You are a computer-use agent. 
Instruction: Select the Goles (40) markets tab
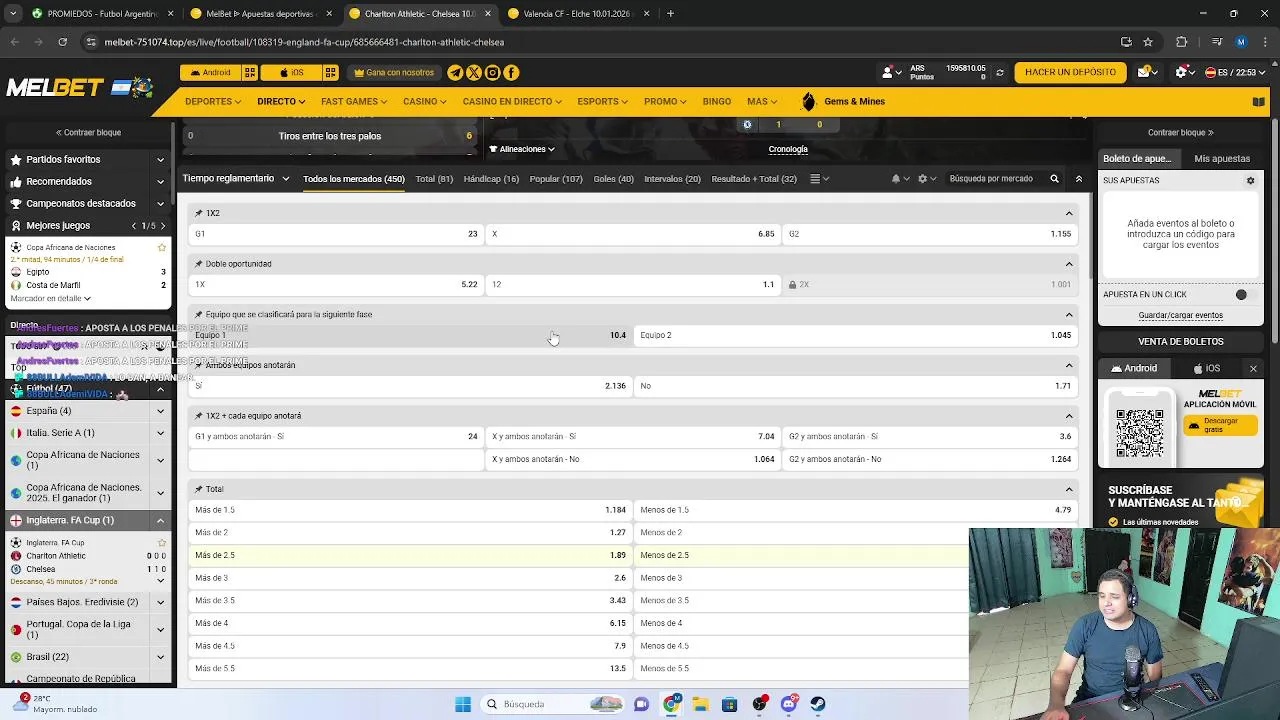(613, 179)
